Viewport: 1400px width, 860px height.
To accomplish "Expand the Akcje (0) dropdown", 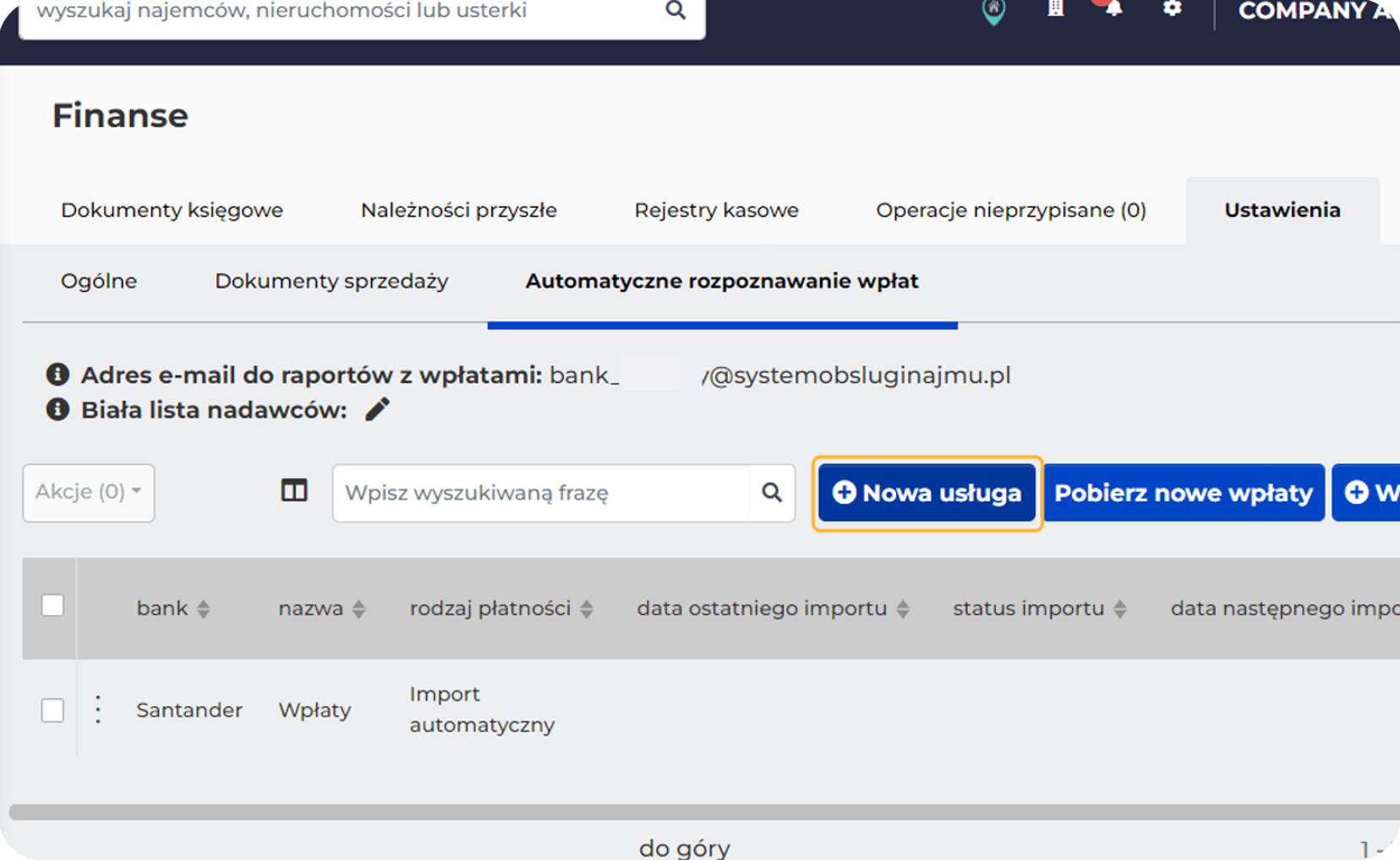I will point(89,492).
